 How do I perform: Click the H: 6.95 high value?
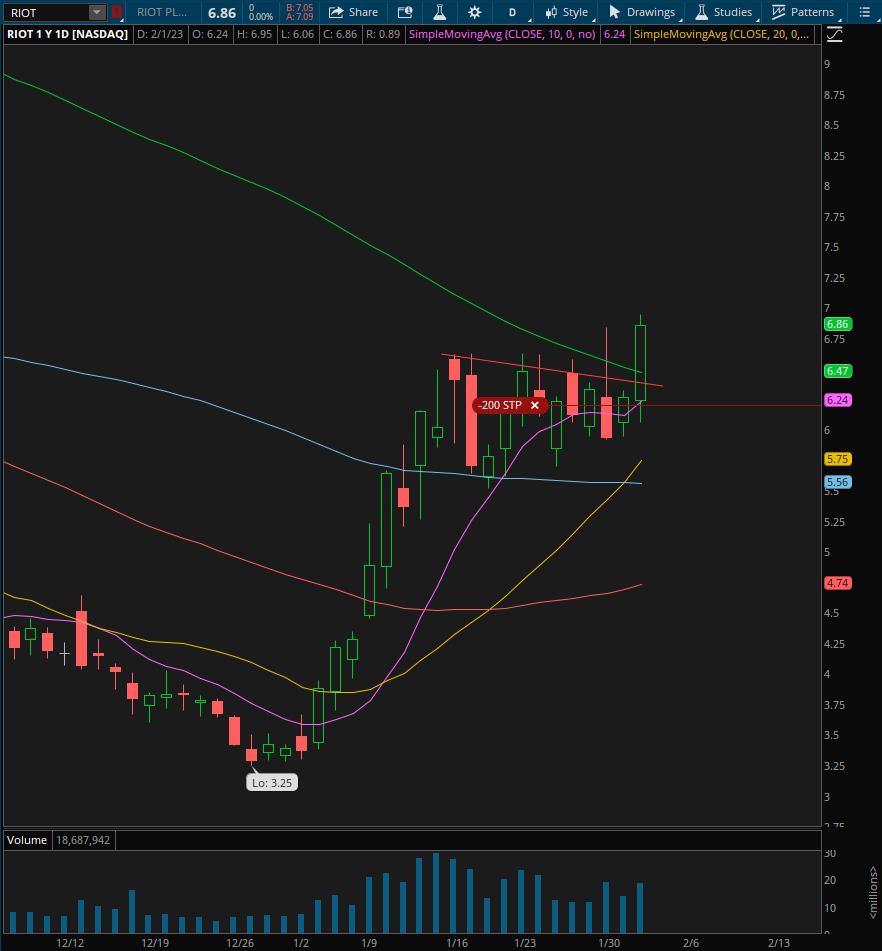(255, 35)
